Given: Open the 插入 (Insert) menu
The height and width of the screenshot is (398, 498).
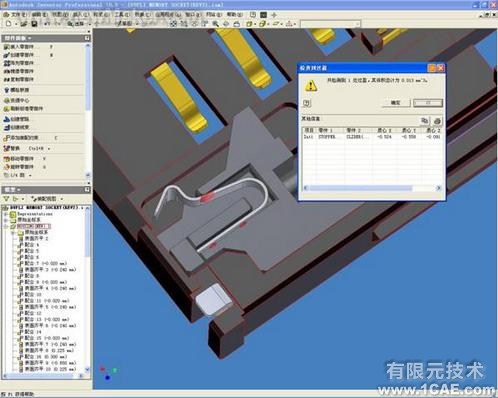Looking at the screenshot, I should click(x=81, y=15).
